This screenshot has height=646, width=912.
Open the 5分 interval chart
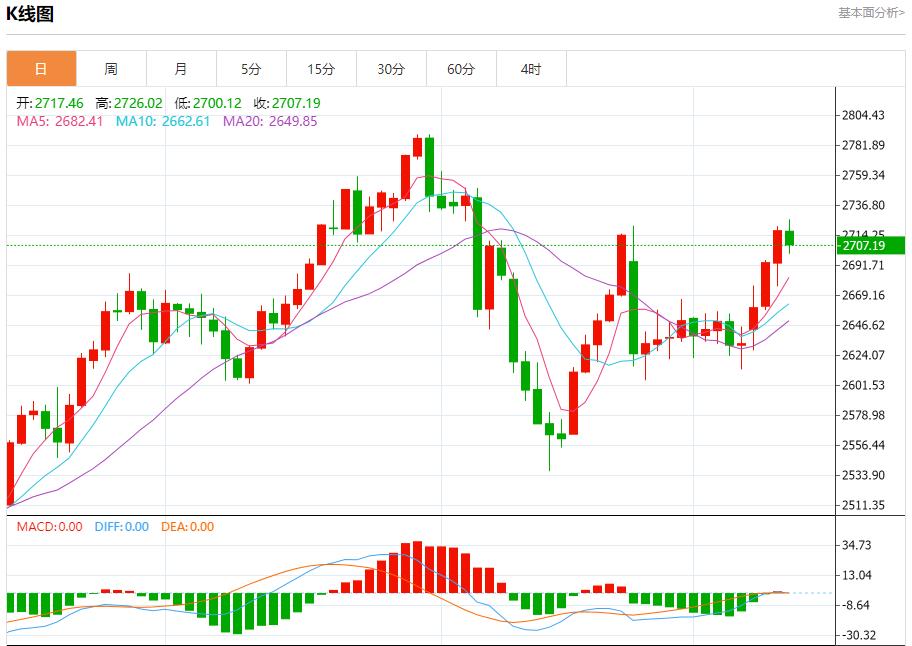251,69
